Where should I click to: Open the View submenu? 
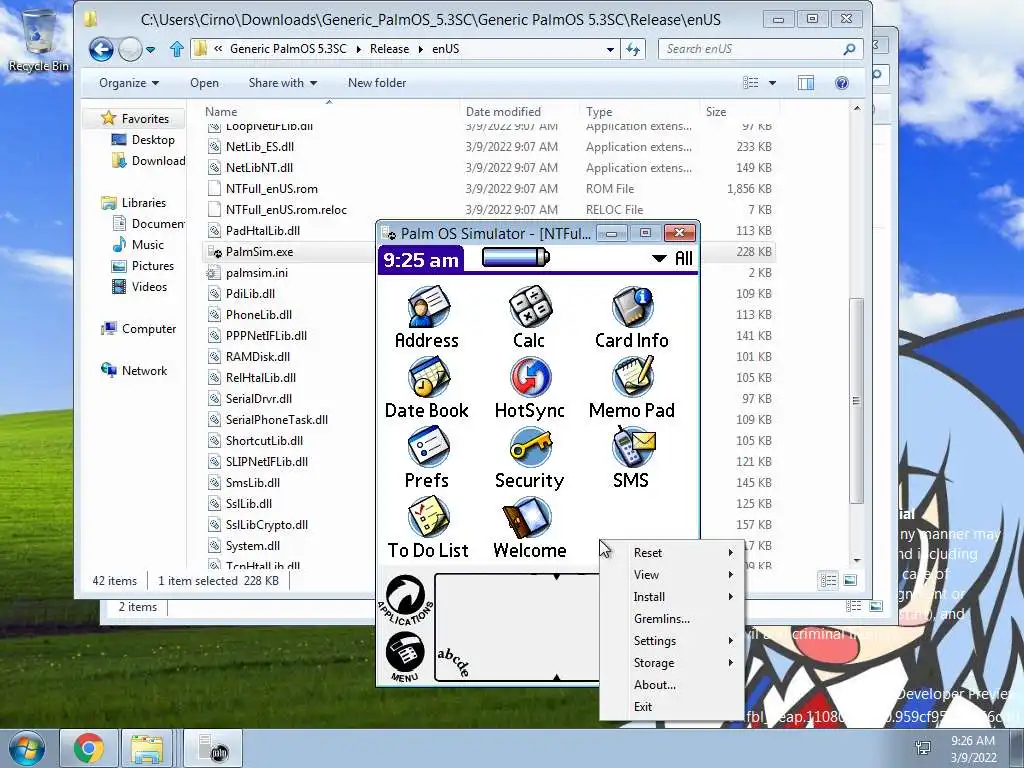(672, 575)
